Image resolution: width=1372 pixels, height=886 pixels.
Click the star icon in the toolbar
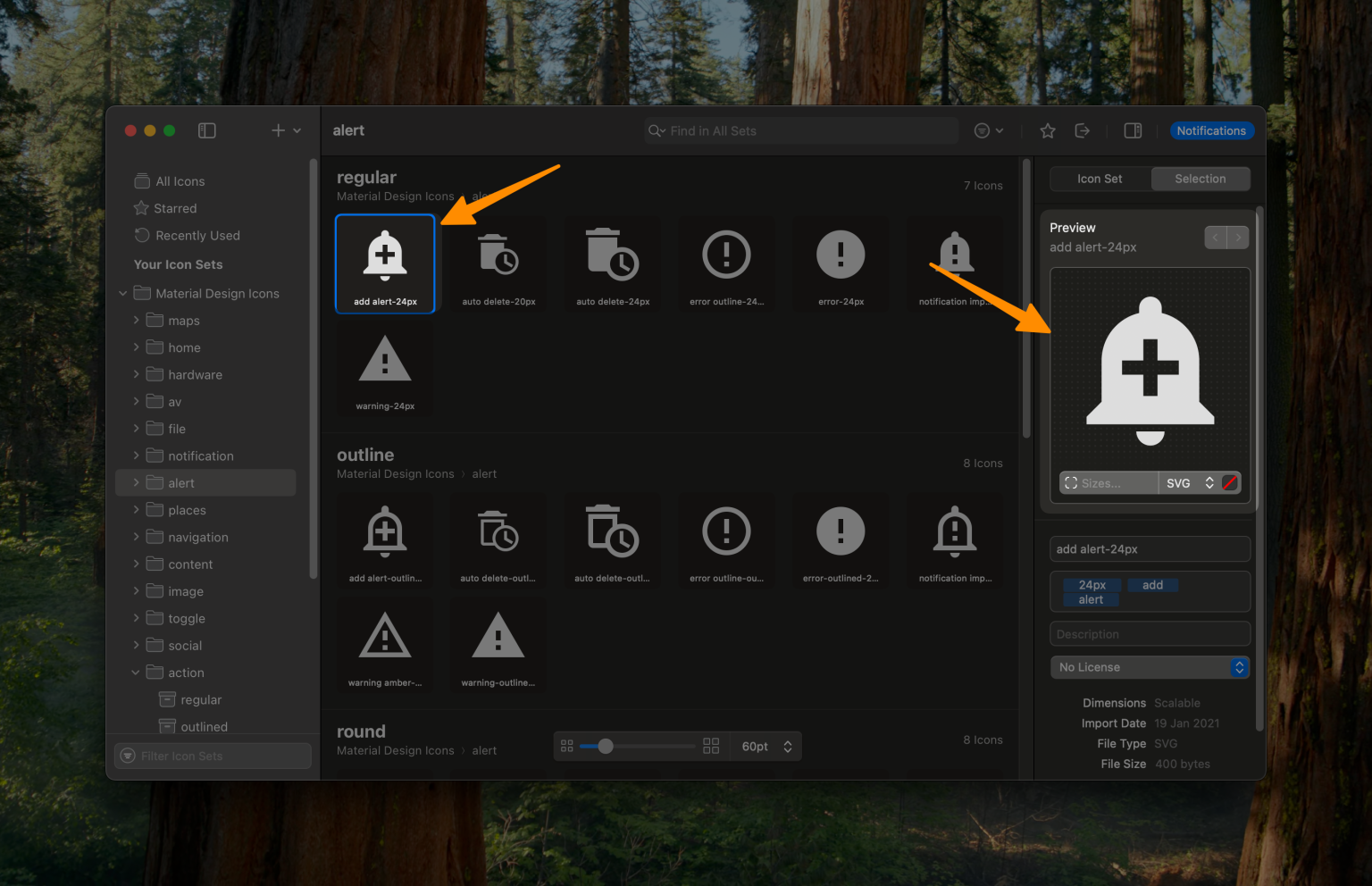click(1047, 130)
